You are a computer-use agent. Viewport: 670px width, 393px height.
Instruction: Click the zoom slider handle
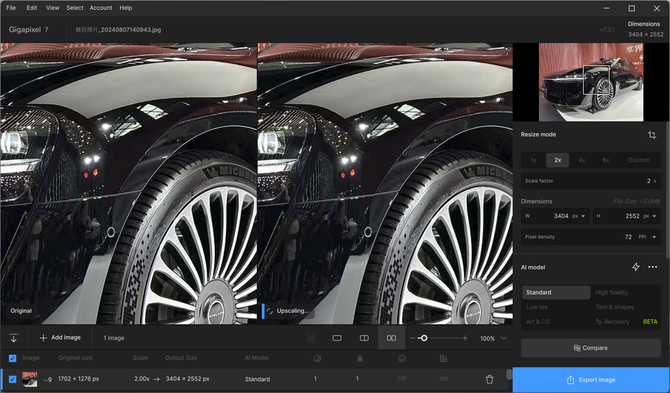pos(423,338)
